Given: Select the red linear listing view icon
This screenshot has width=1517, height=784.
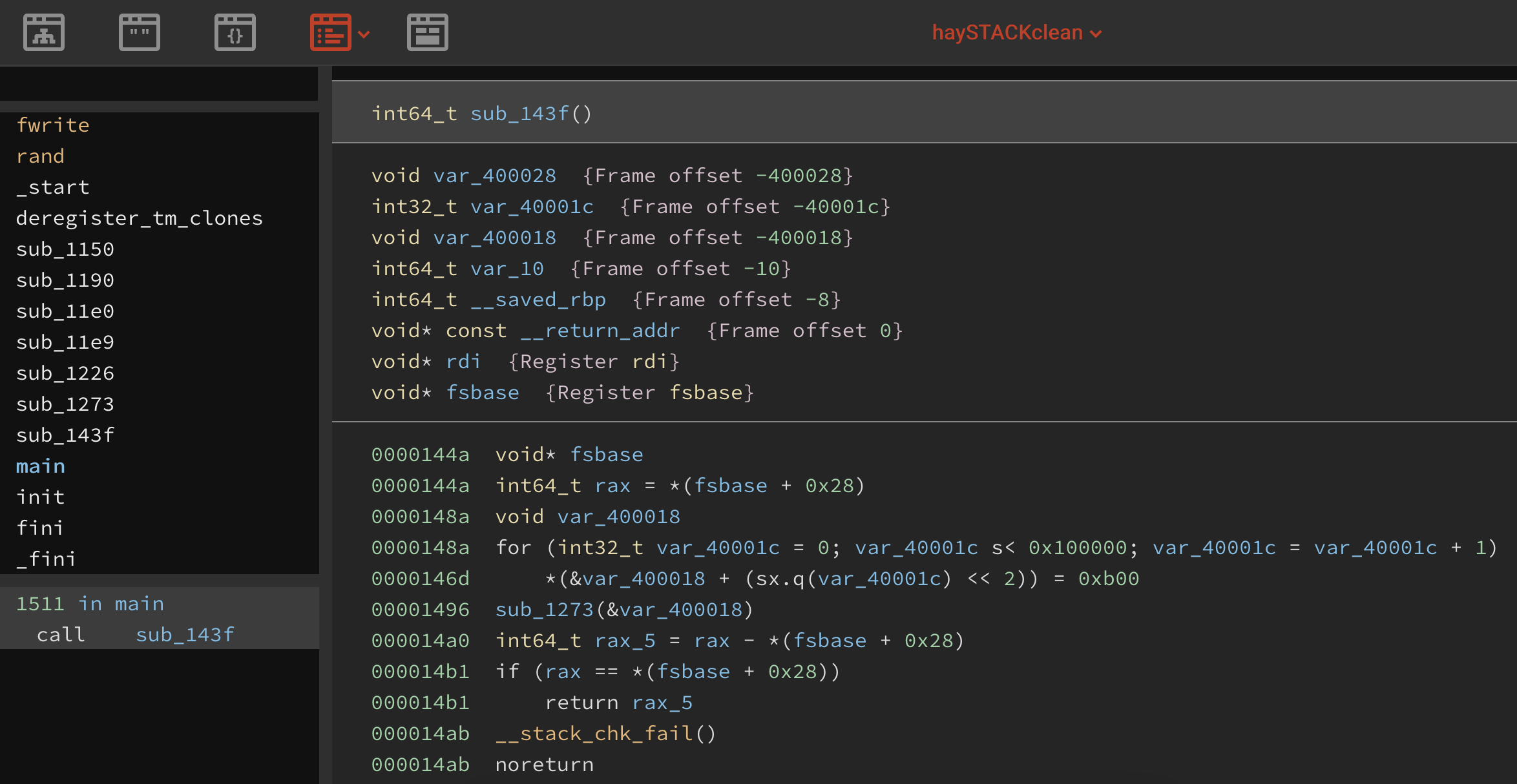Looking at the screenshot, I should (330, 32).
